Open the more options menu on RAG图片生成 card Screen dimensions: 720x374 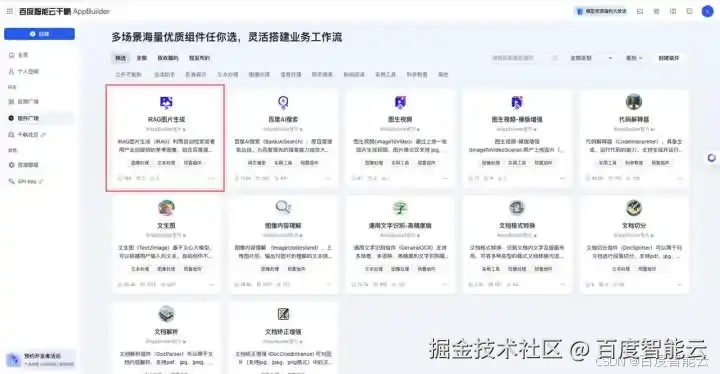pyautogui.click(x=212, y=178)
